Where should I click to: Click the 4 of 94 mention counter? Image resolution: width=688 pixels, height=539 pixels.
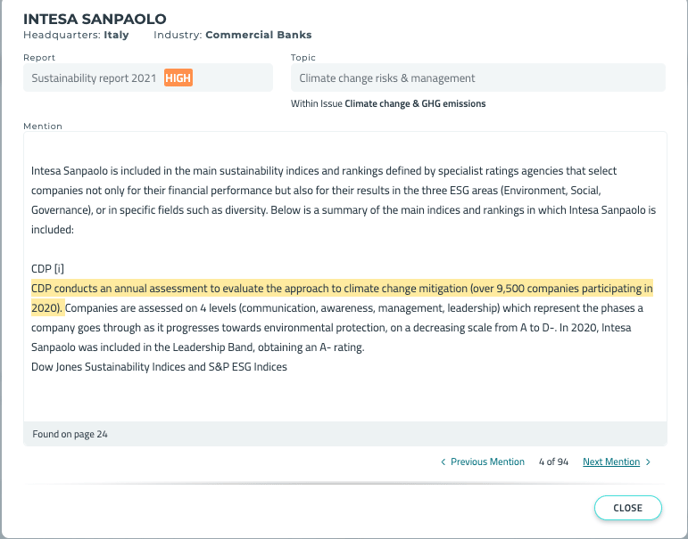coord(553,462)
